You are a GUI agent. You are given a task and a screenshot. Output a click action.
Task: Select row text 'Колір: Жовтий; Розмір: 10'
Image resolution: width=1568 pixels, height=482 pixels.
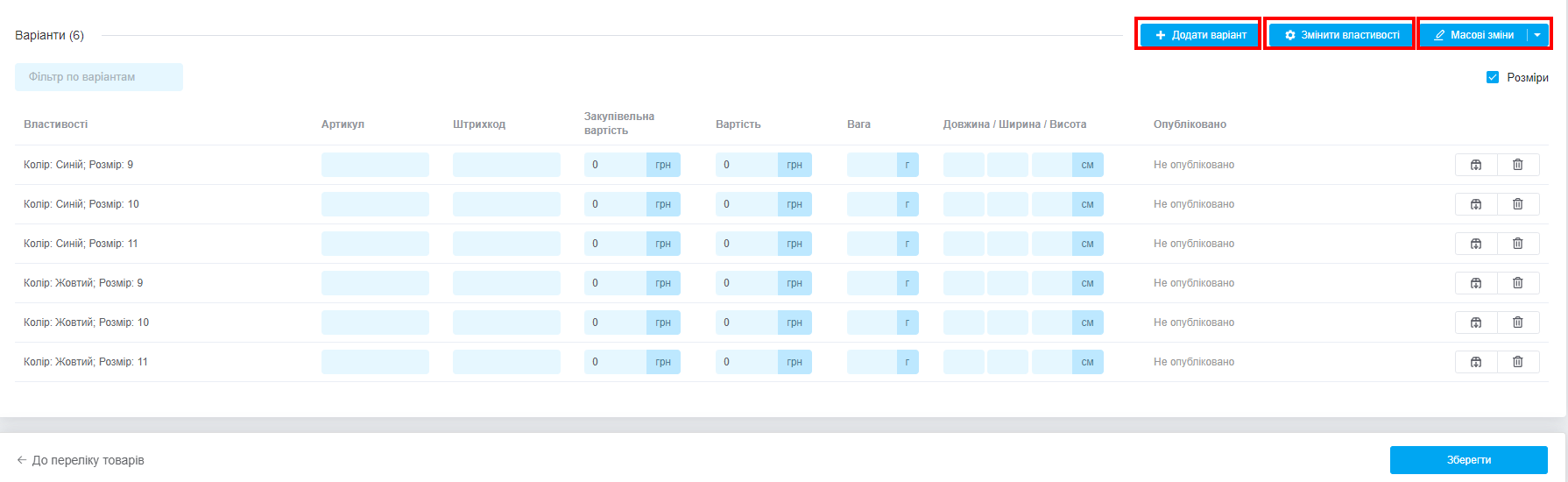[86, 323]
